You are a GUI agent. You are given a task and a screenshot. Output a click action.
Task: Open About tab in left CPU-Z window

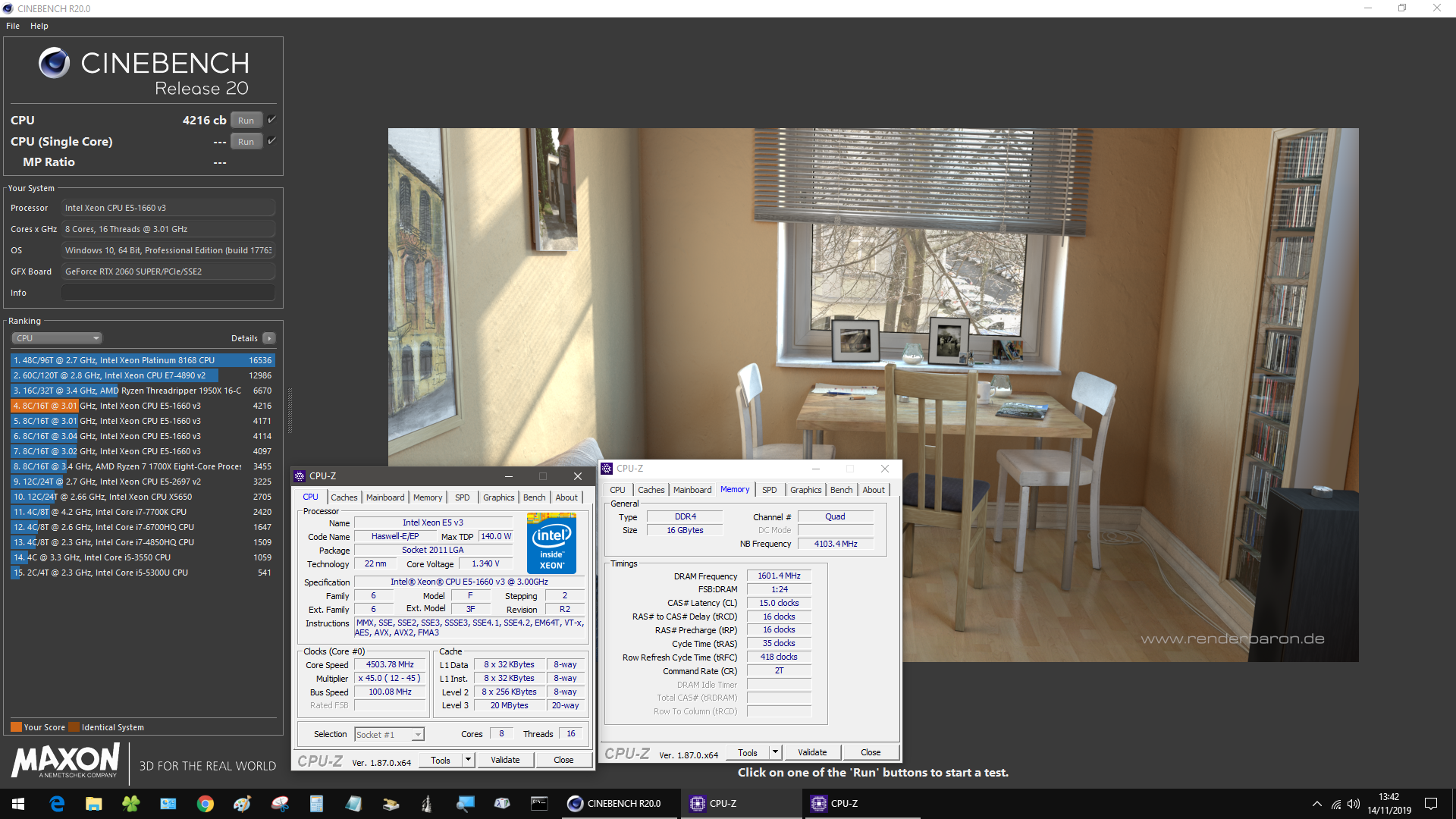566,497
